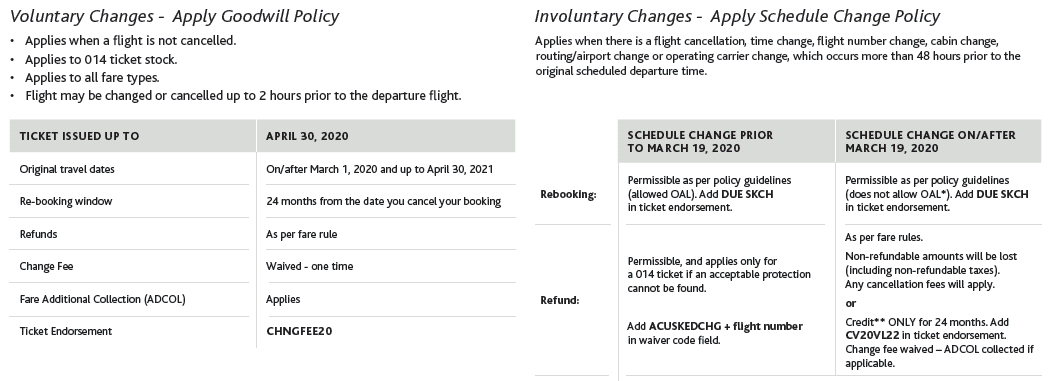Click the Re-booking window row label
Viewport: 1050px width, 381px height.
click(66, 202)
